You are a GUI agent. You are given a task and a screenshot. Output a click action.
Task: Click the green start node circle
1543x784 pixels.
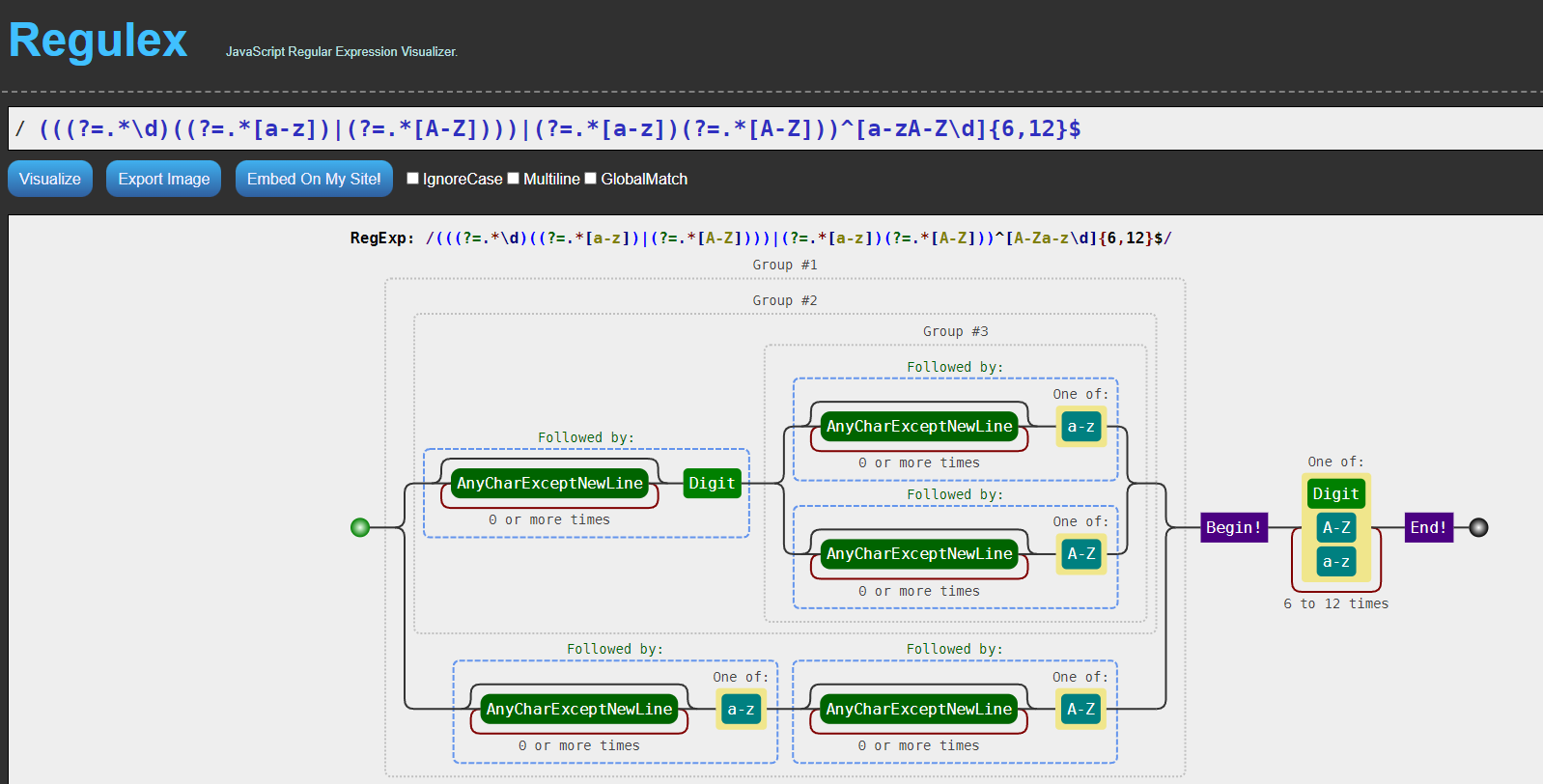coord(360,527)
